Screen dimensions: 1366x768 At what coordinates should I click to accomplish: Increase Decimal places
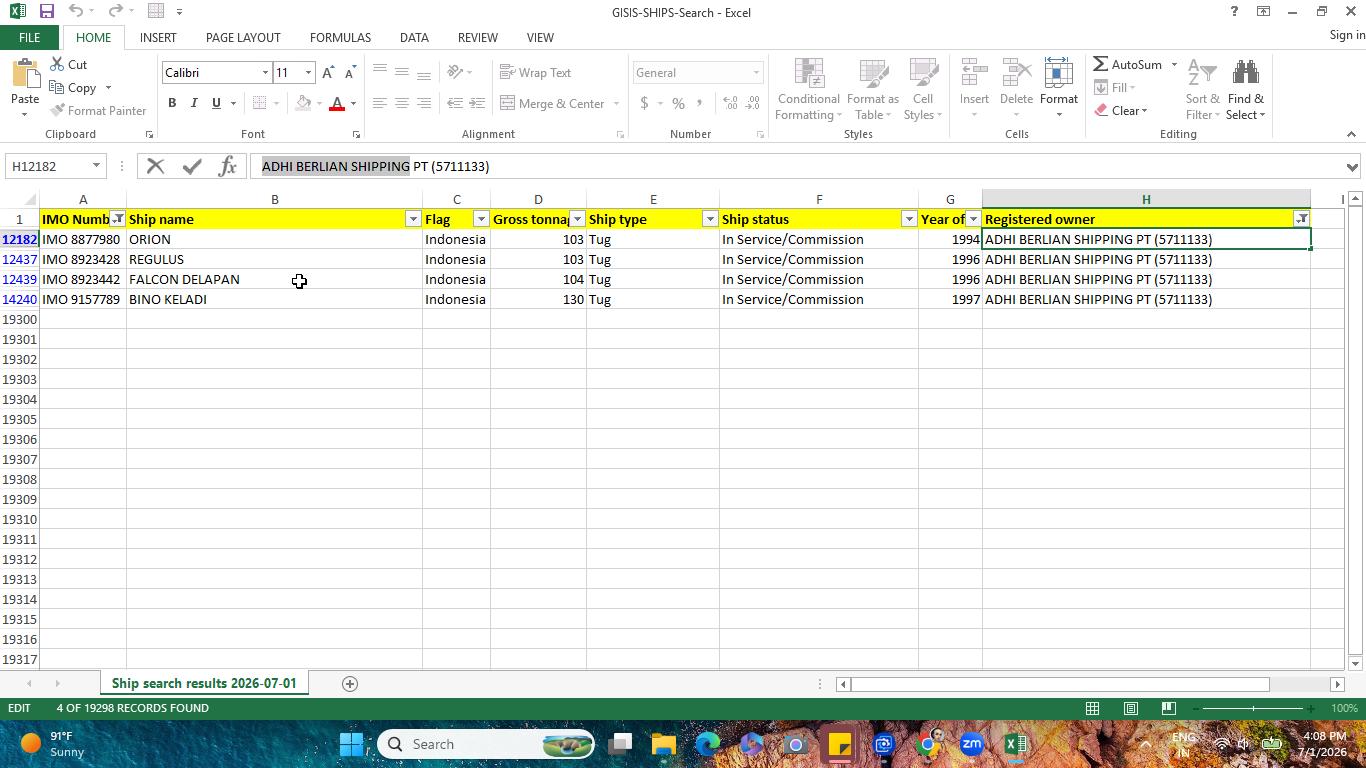point(730,103)
